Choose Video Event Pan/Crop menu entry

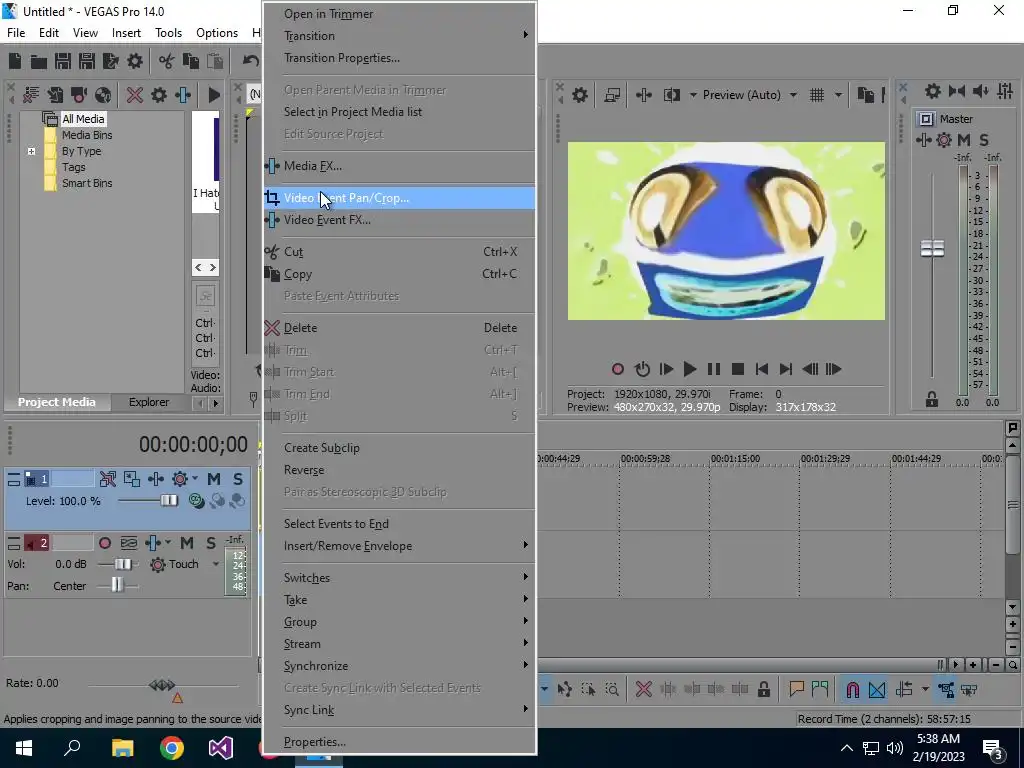[x=400, y=198]
